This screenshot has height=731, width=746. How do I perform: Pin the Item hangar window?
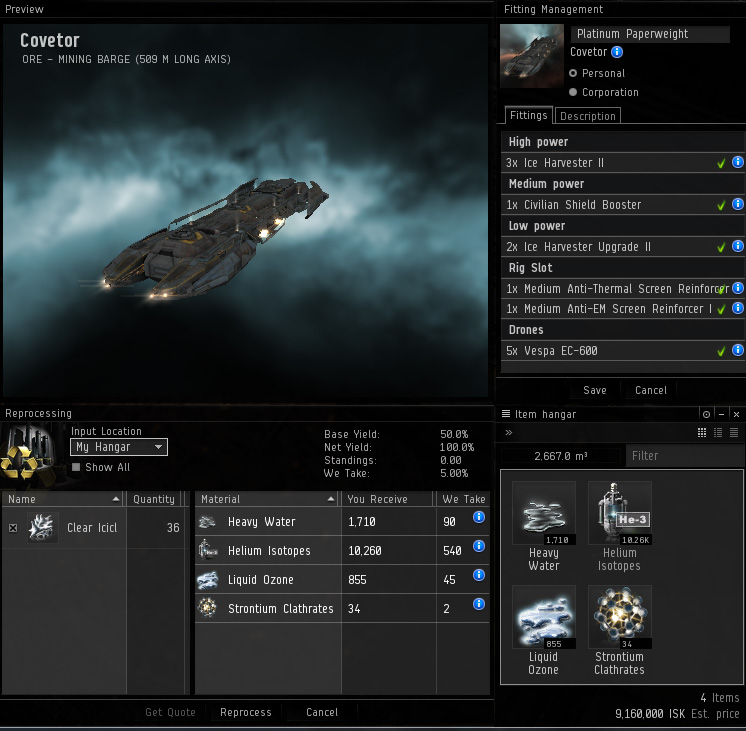[x=706, y=415]
